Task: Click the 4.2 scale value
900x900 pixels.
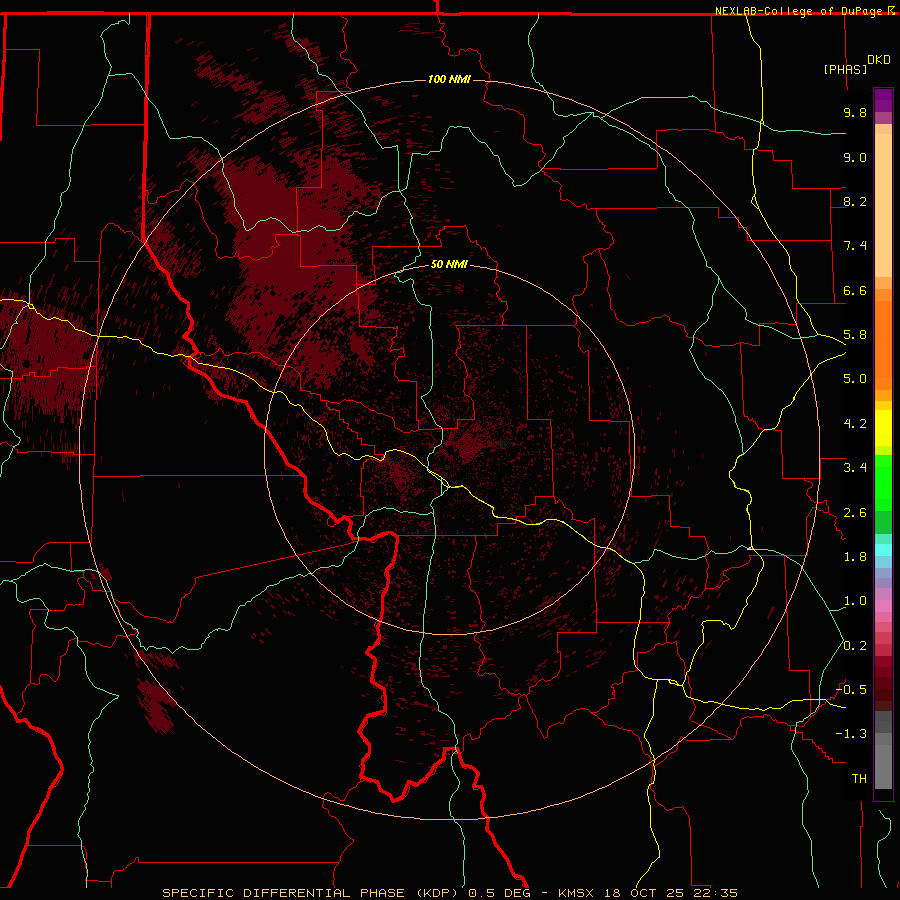Action: click(855, 424)
